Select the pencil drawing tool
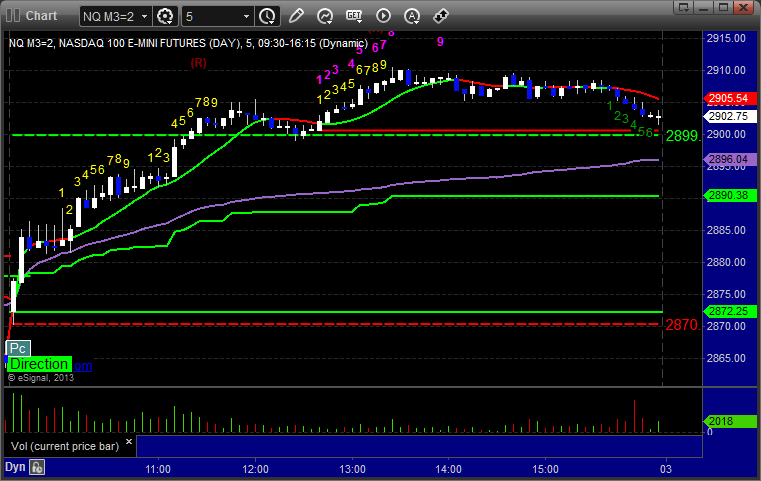The width and height of the screenshot is (761, 481). coord(296,16)
